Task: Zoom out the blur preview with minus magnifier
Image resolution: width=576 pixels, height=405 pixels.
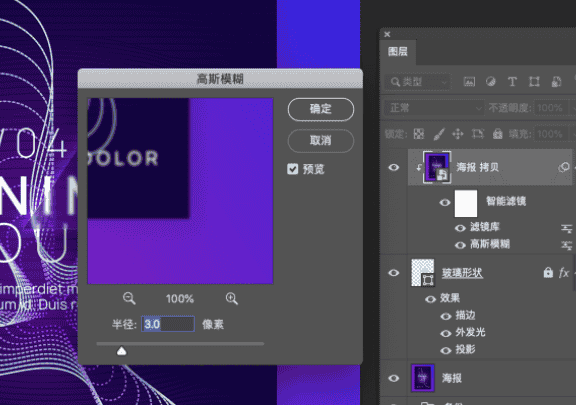Action: [129, 298]
